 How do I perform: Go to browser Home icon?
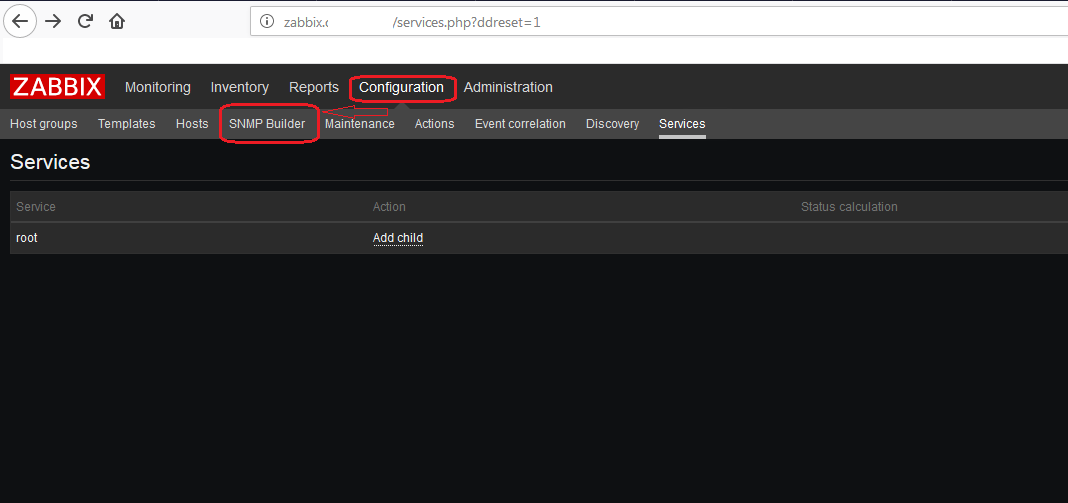[117, 21]
